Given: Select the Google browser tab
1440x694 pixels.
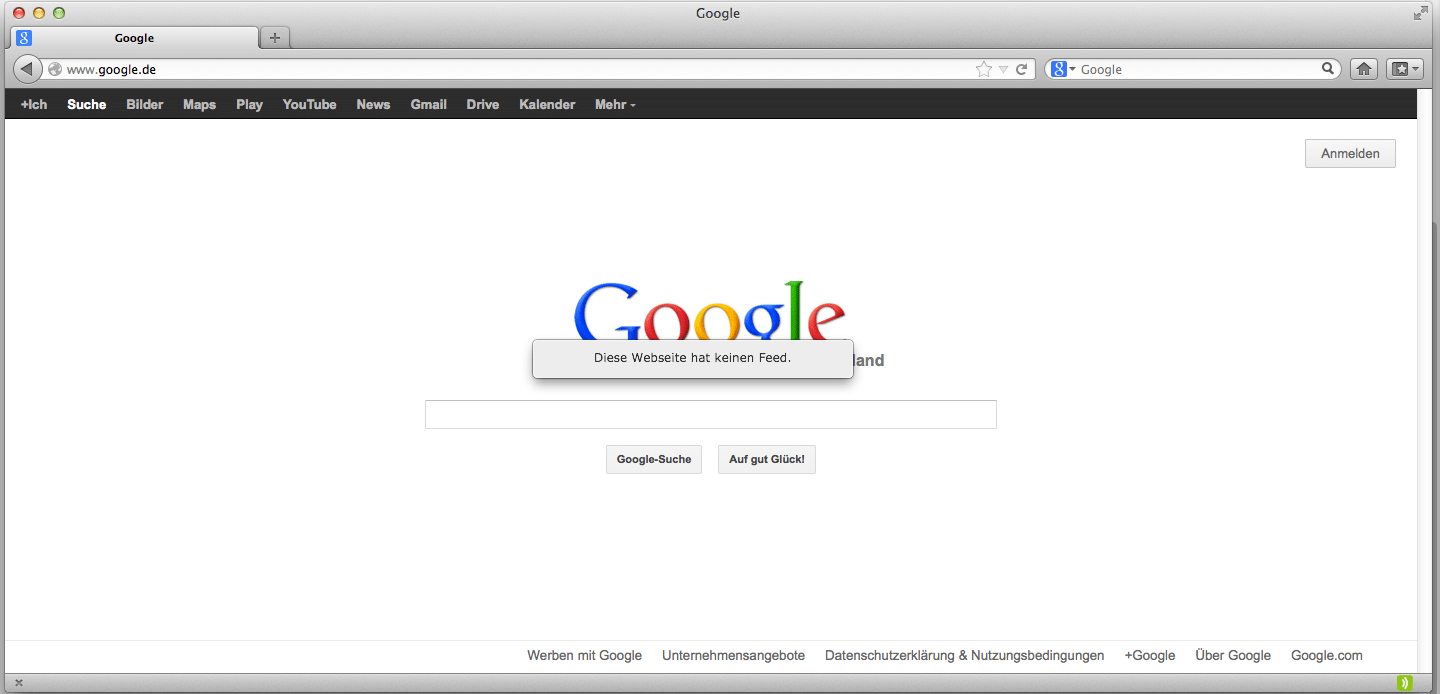Looking at the screenshot, I should tap(134, 38).
